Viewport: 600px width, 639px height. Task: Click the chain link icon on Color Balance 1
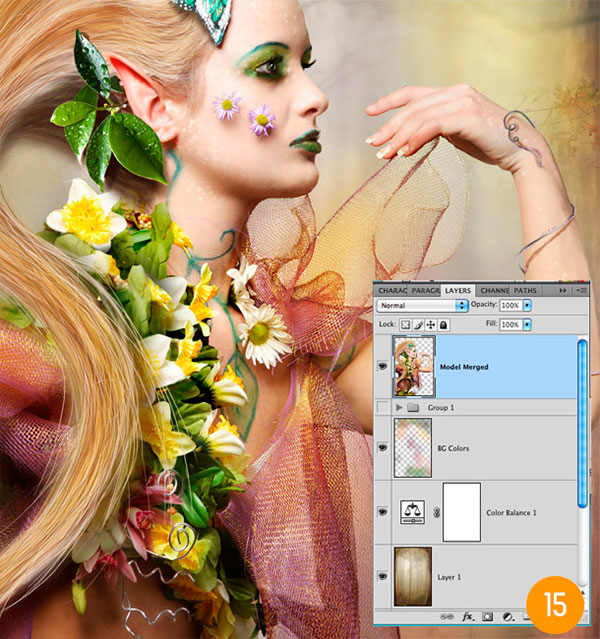pos(436,512)
